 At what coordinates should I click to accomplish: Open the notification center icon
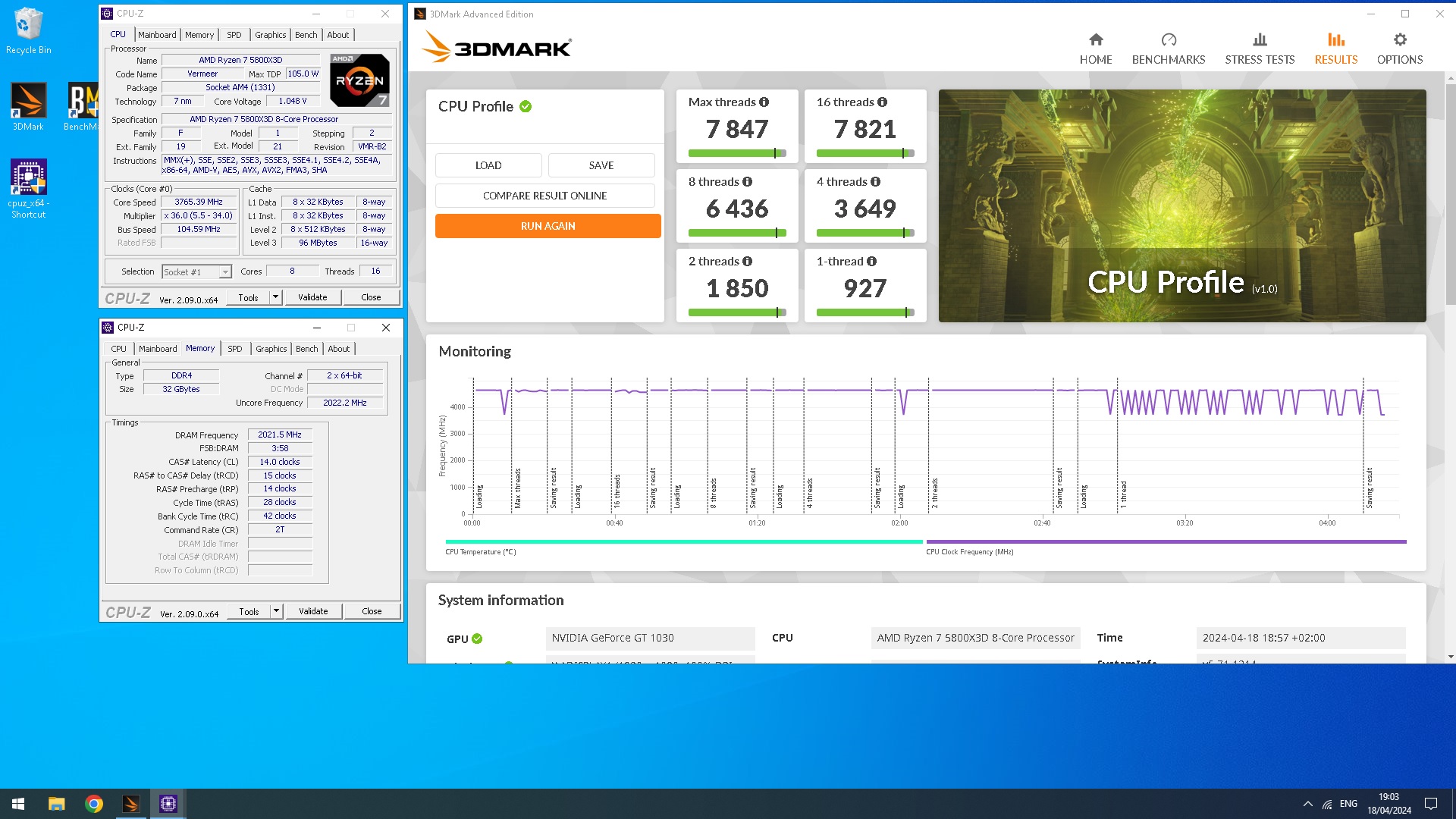coord(1431,804)
